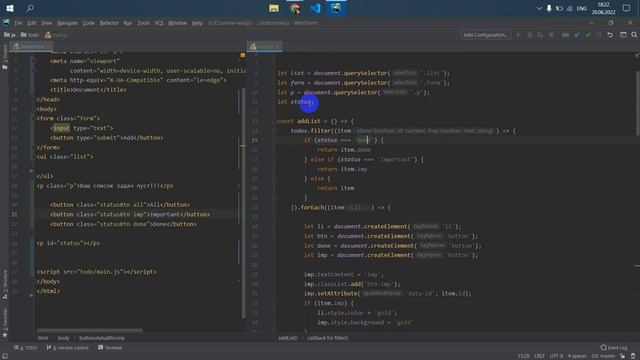This screenshot has width=640, height=360.
Task: Open the Code menu
Action: tap(89, 23)
